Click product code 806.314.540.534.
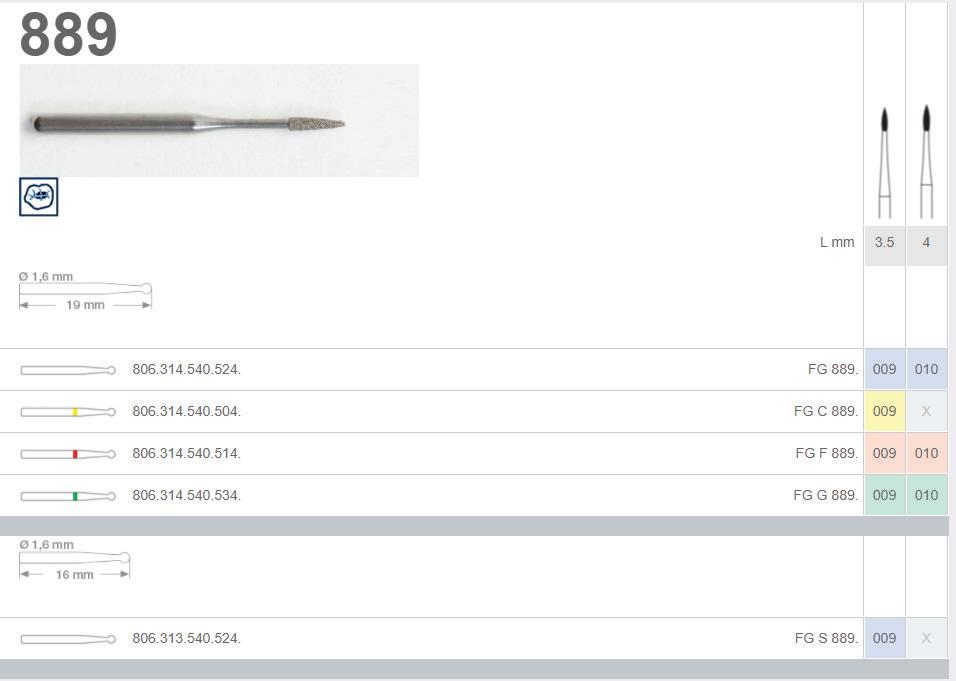 pyautogui.click(x=187, y=495)
